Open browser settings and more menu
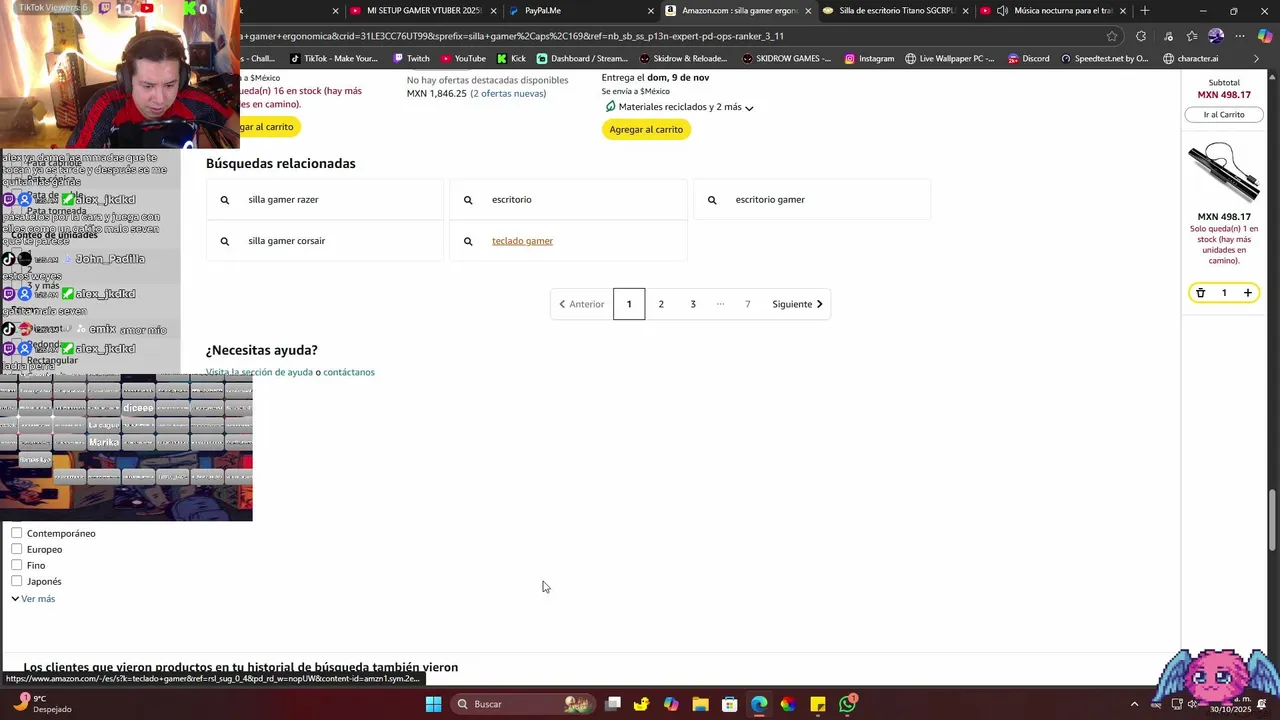This screenshot has height=720, width=1280. [1240, 36]
